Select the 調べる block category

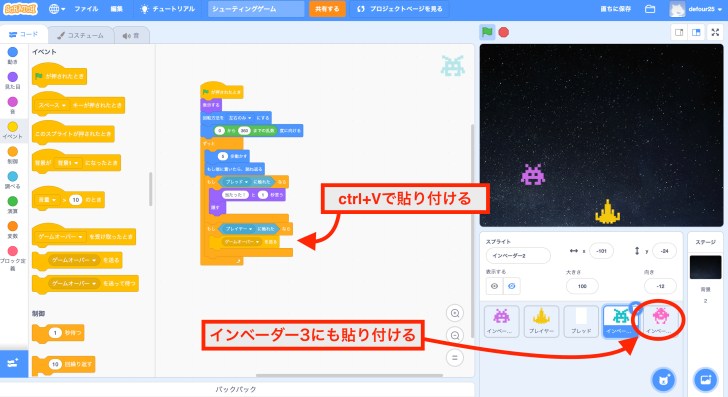(13, 180)
